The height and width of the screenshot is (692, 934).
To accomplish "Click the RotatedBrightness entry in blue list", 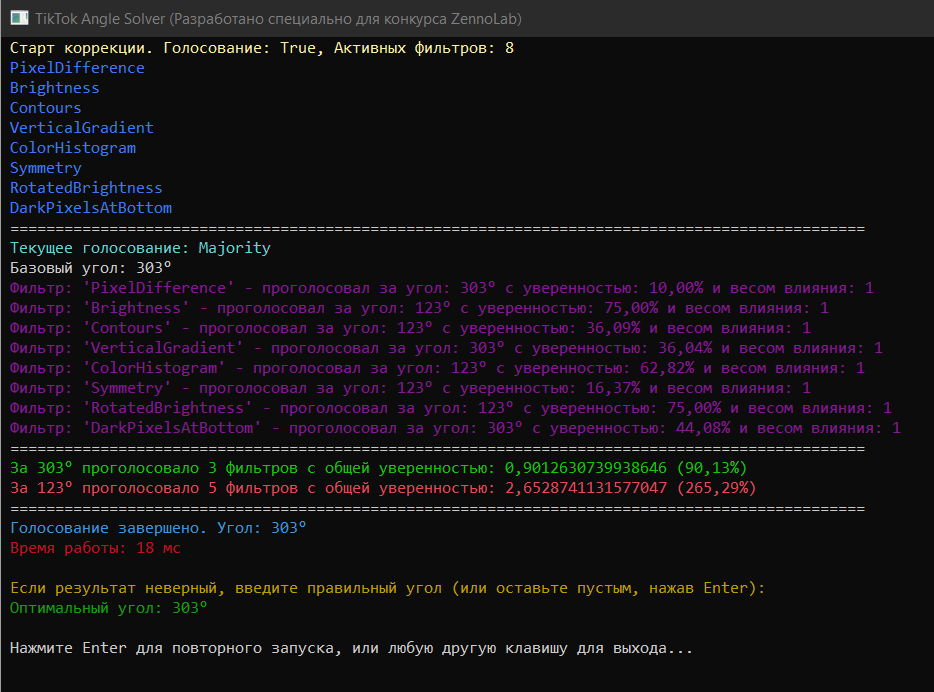I will point(86,188).
